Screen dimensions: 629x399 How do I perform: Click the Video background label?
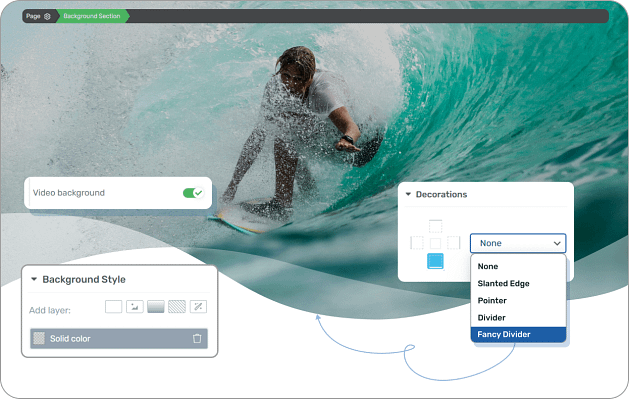[69, 193]
